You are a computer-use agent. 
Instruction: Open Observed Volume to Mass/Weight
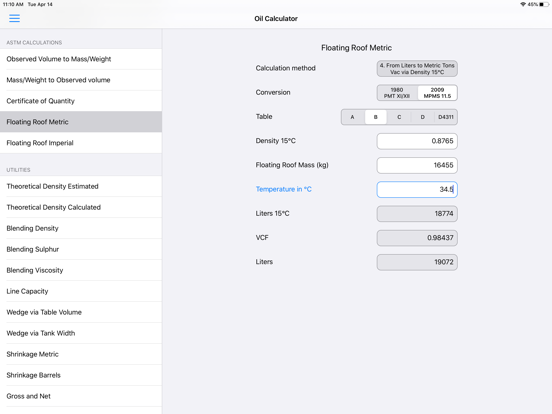click(81, 59)
